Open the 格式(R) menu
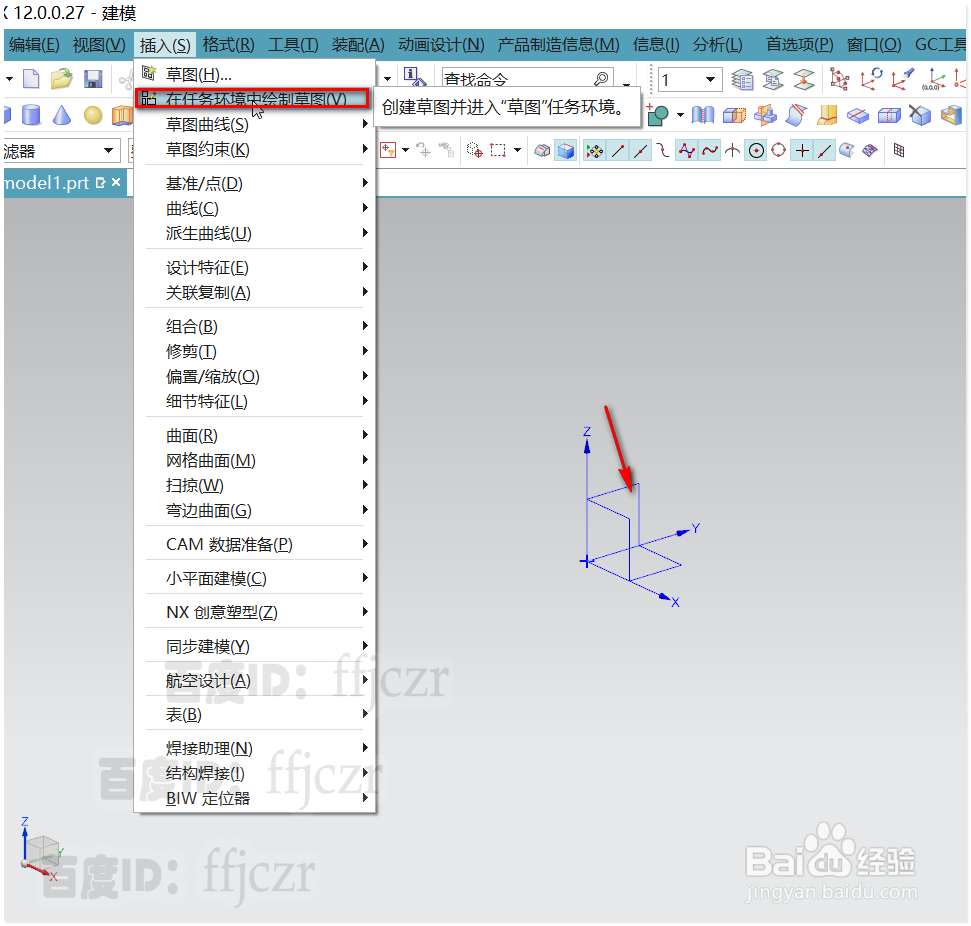 point(228,45)
